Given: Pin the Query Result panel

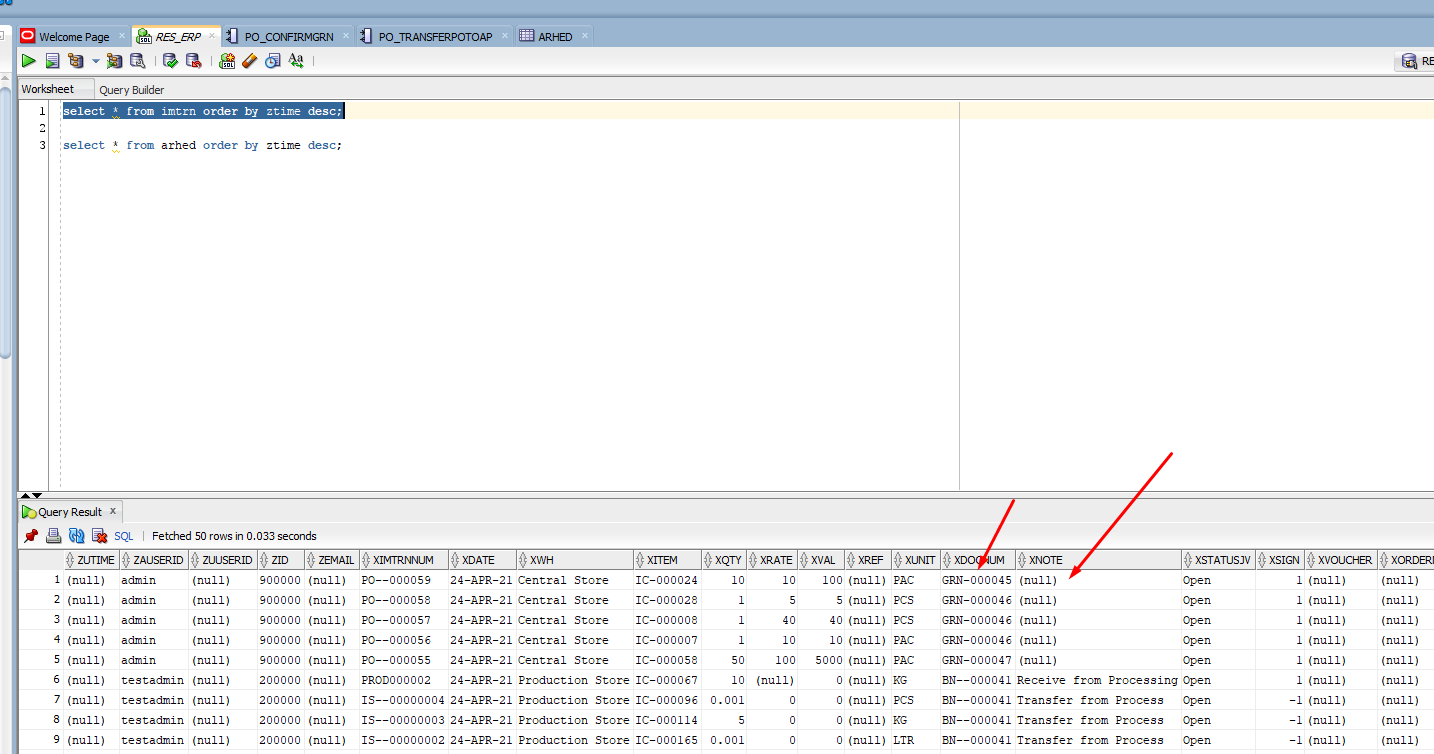Looking at the screenshot, I should click(31, 535).
